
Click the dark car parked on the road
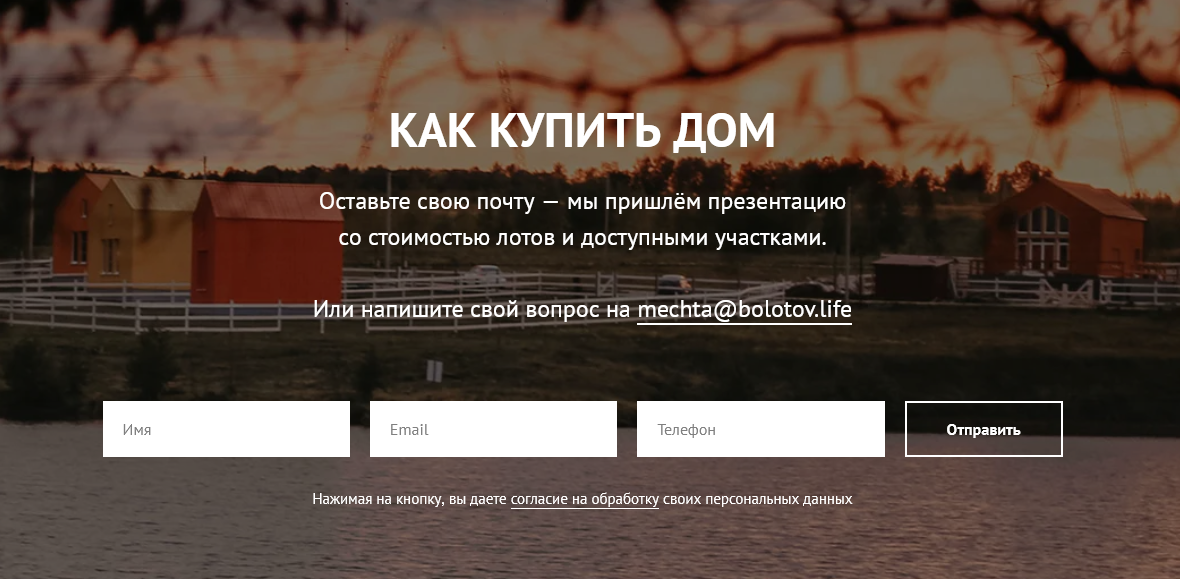click(673, 284)
